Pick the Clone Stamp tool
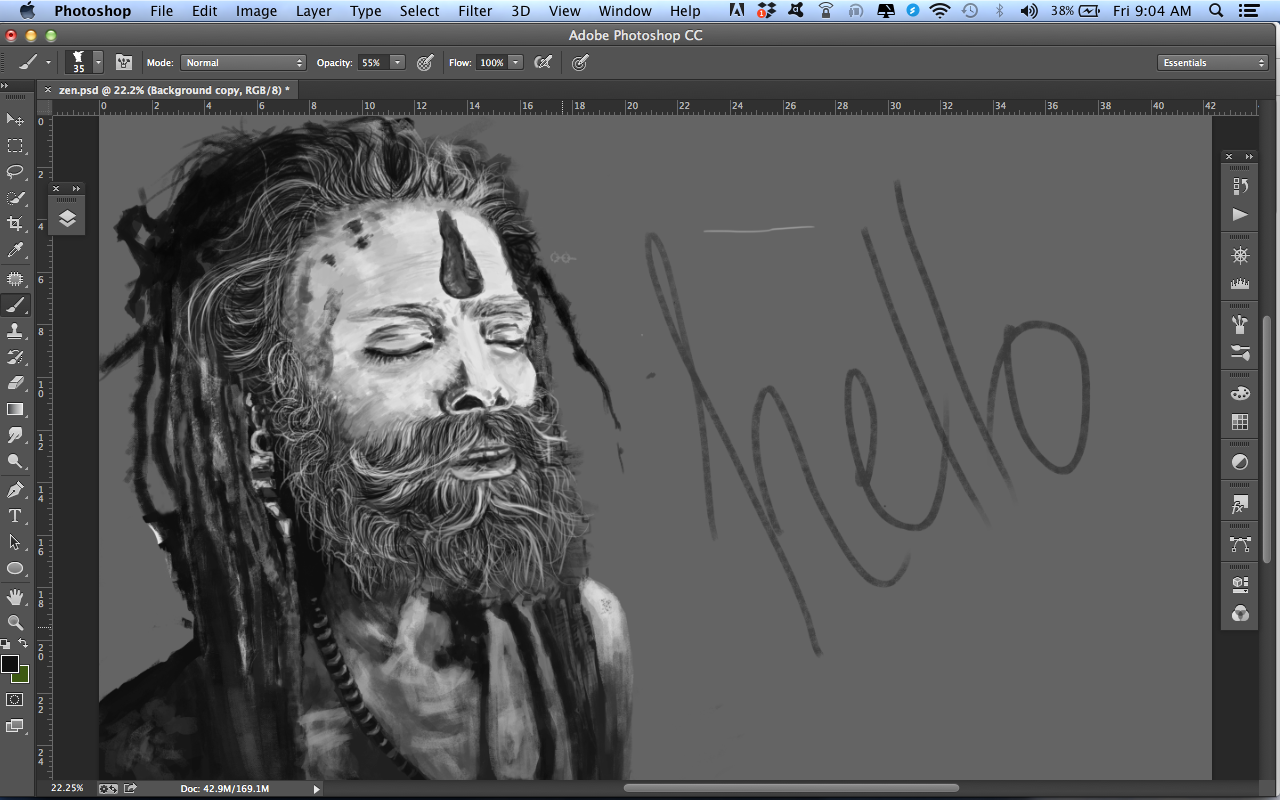Image resolution: width=1280 pixels, height=800 pixels. pyautogui.click(x=15, y=331)
